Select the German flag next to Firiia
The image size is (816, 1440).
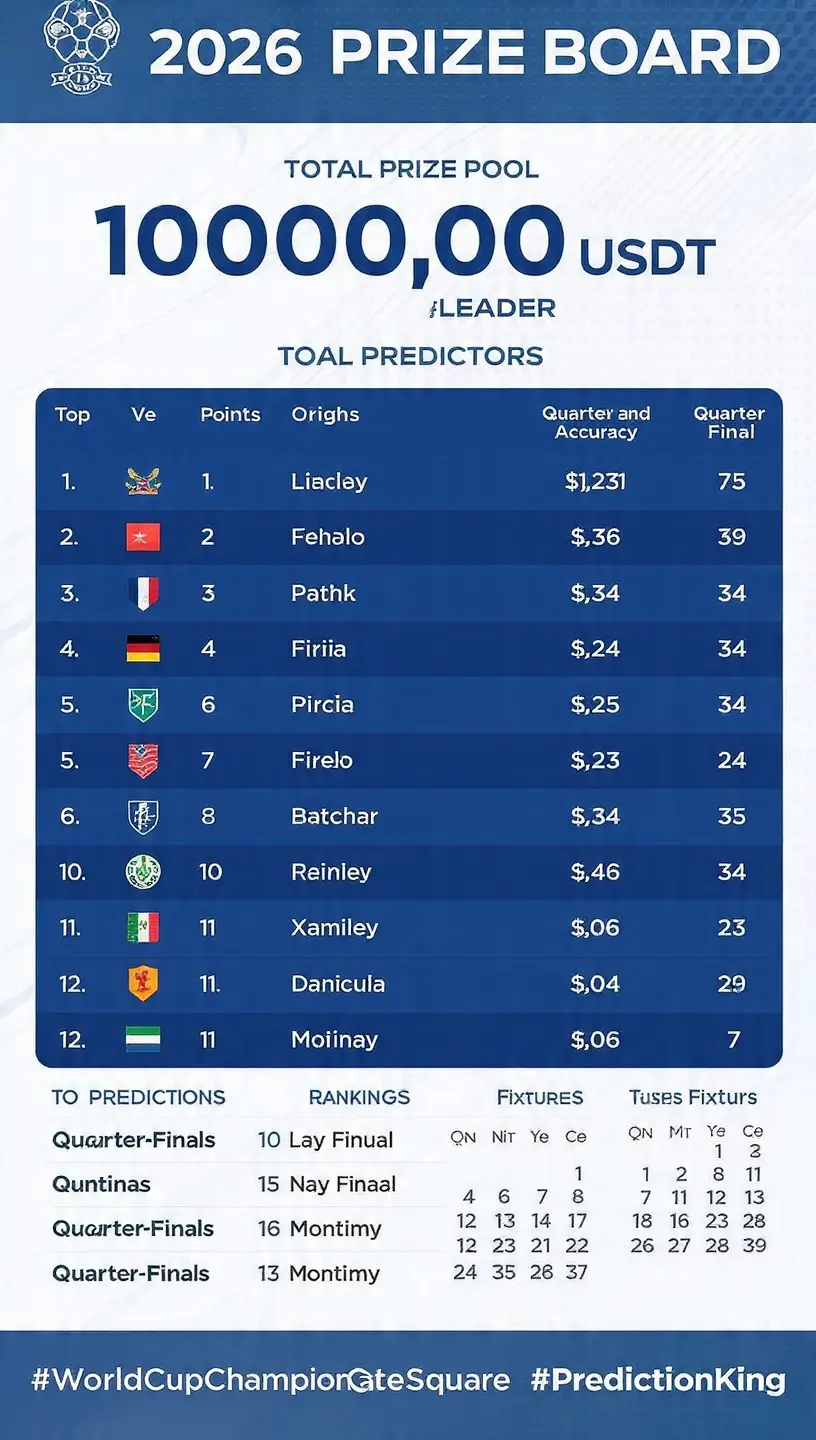(143, 649)
